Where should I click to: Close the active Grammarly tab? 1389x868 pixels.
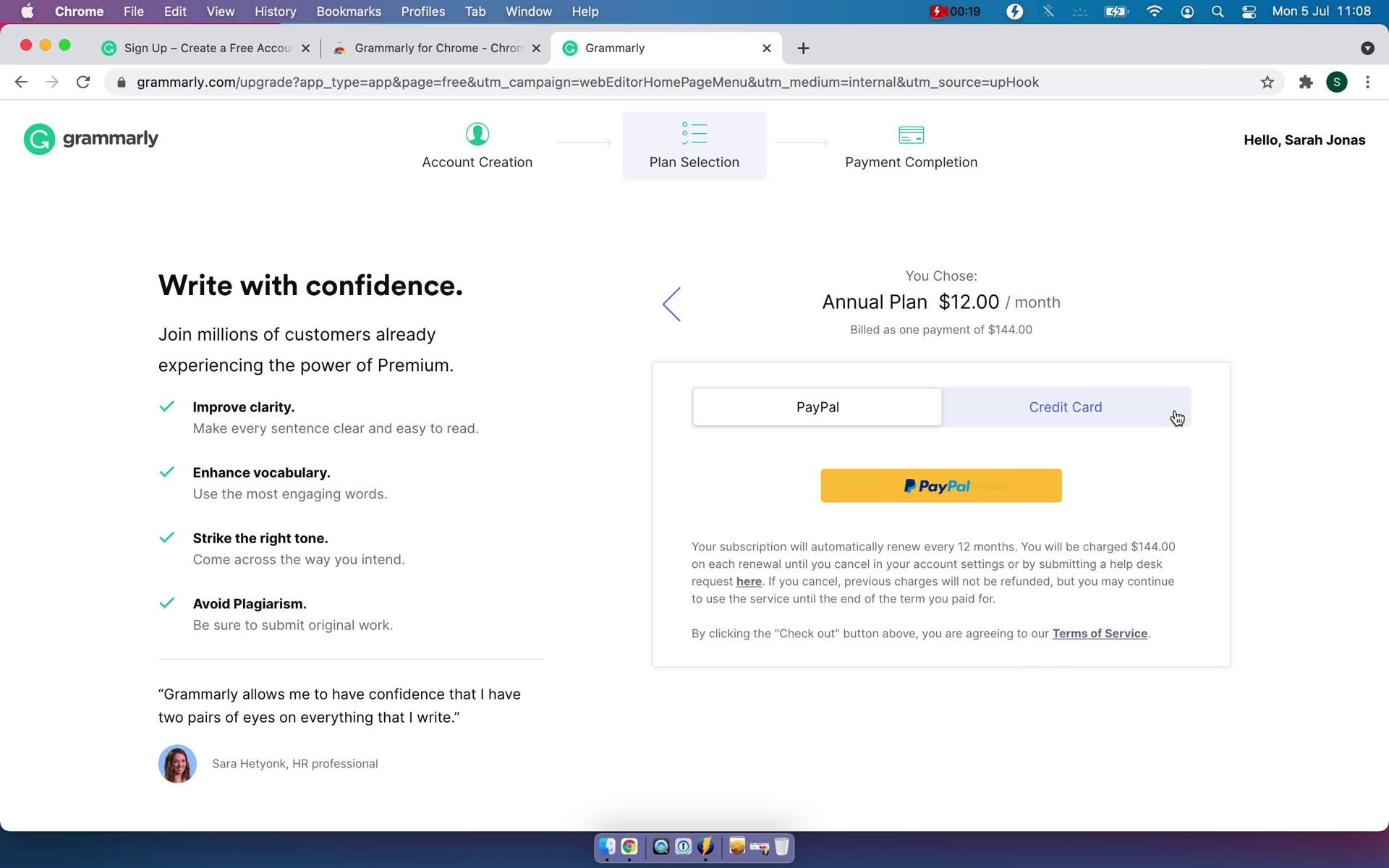(x=767, y=48)
